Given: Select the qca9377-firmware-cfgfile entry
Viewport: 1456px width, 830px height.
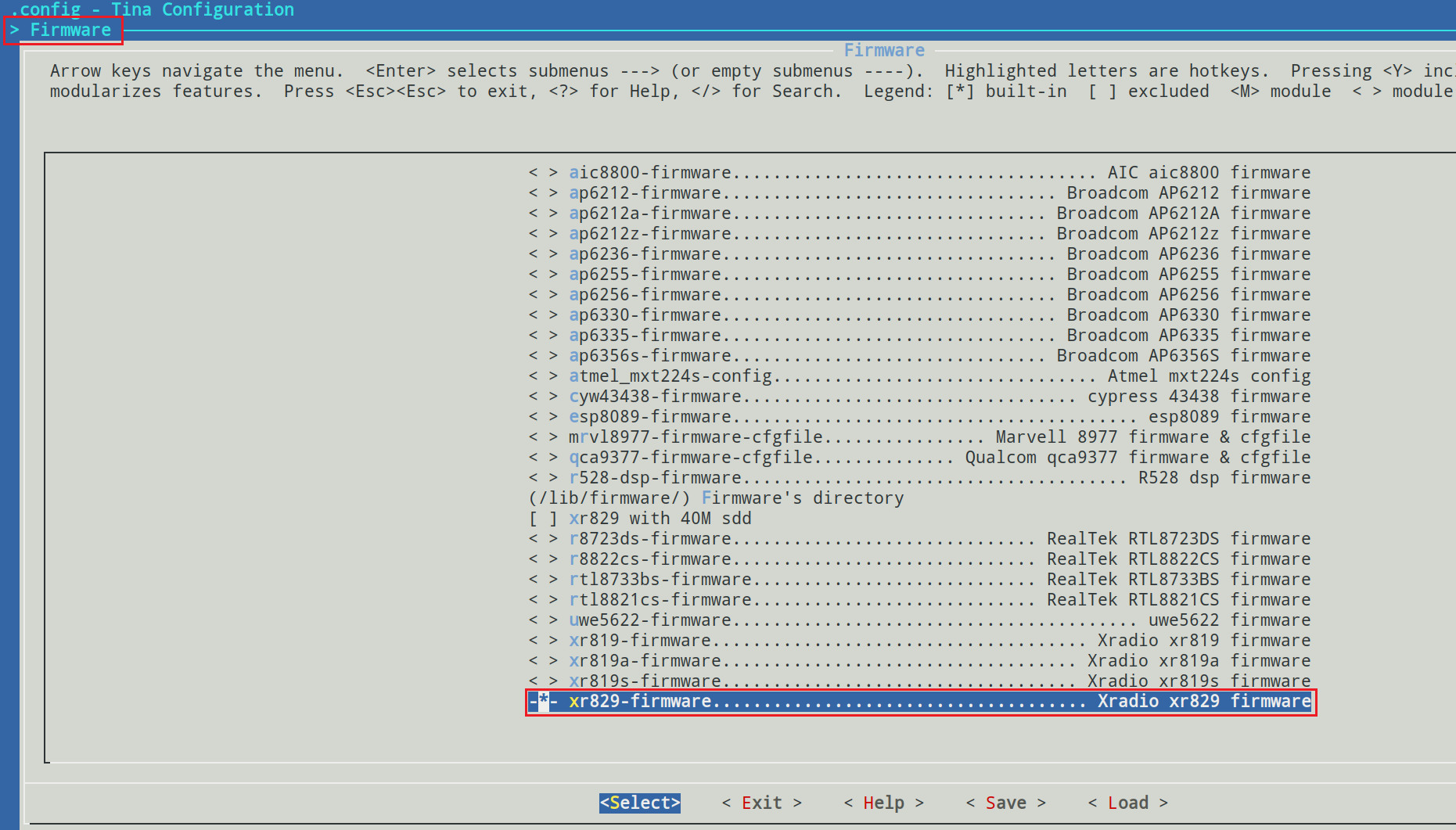Looking at the screenshot, I should pos(919,458).
